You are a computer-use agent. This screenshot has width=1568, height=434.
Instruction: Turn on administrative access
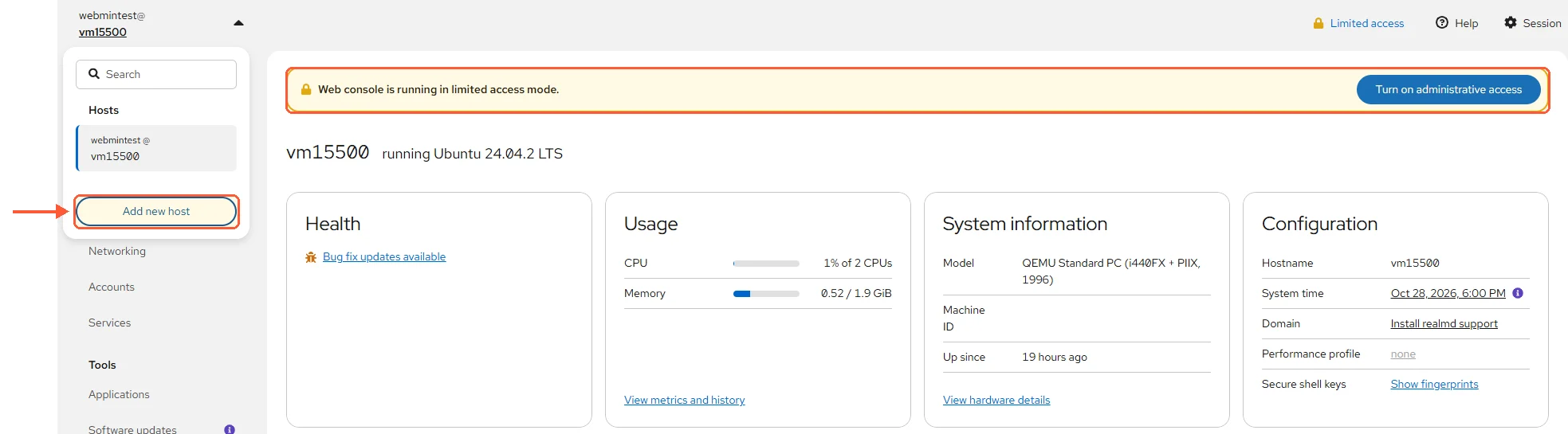click(1448, 89)
